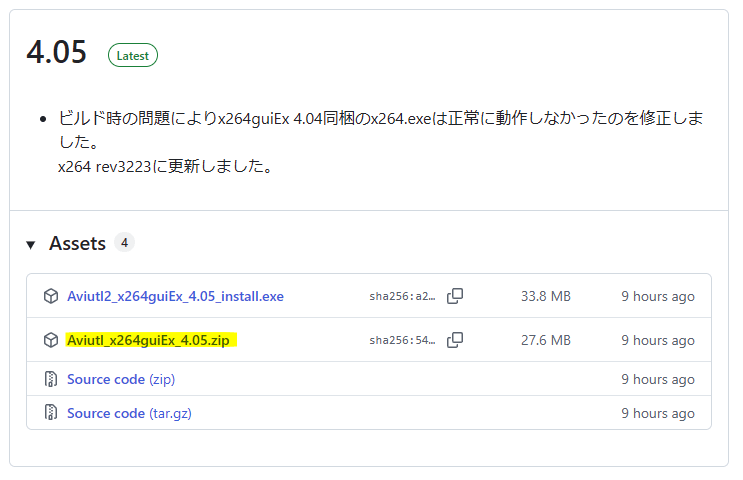Download Source code (tar.gz)
Viewport: 743px width, 480px height.
click(x=129, y=413)
